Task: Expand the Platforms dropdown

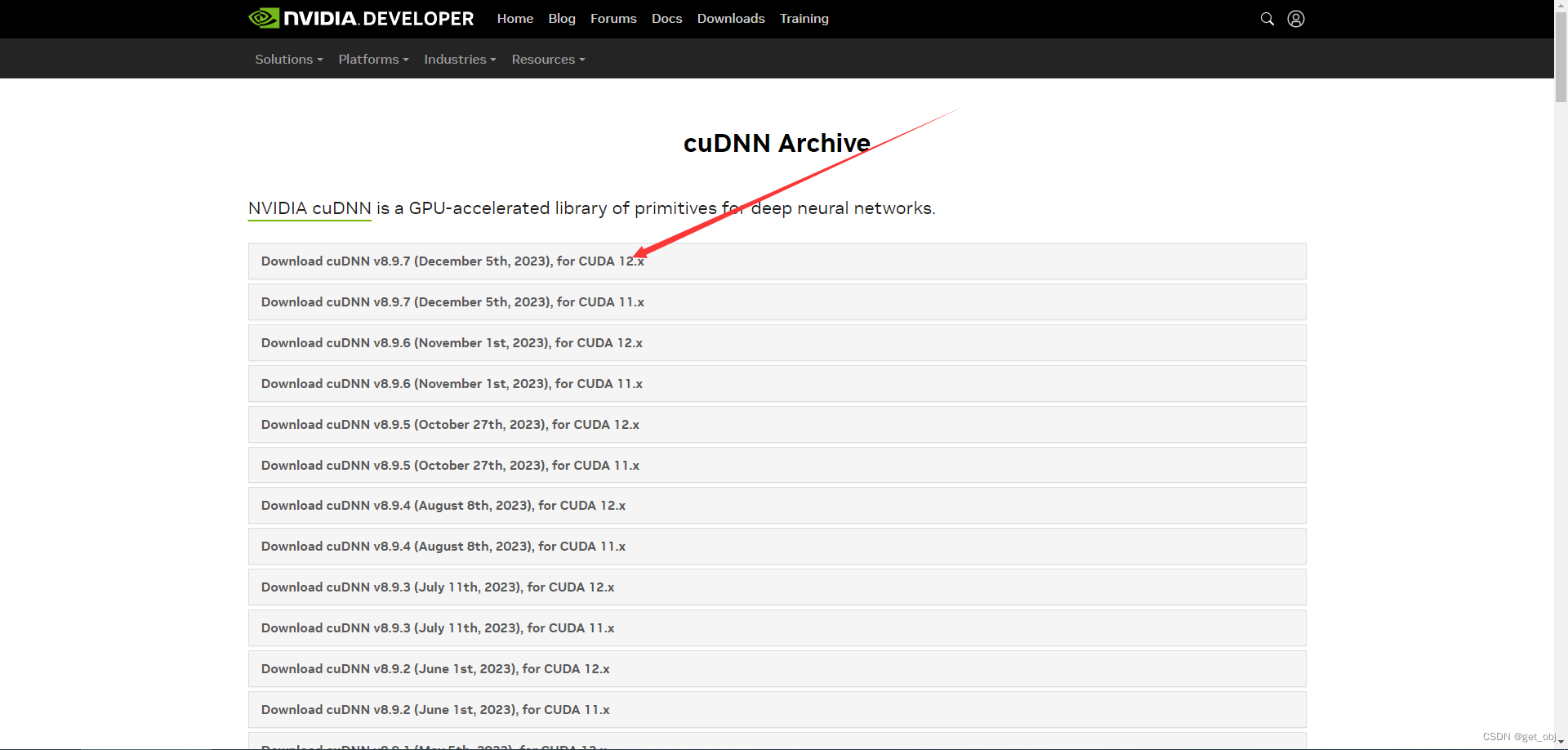Action: [x=373, y=59]
